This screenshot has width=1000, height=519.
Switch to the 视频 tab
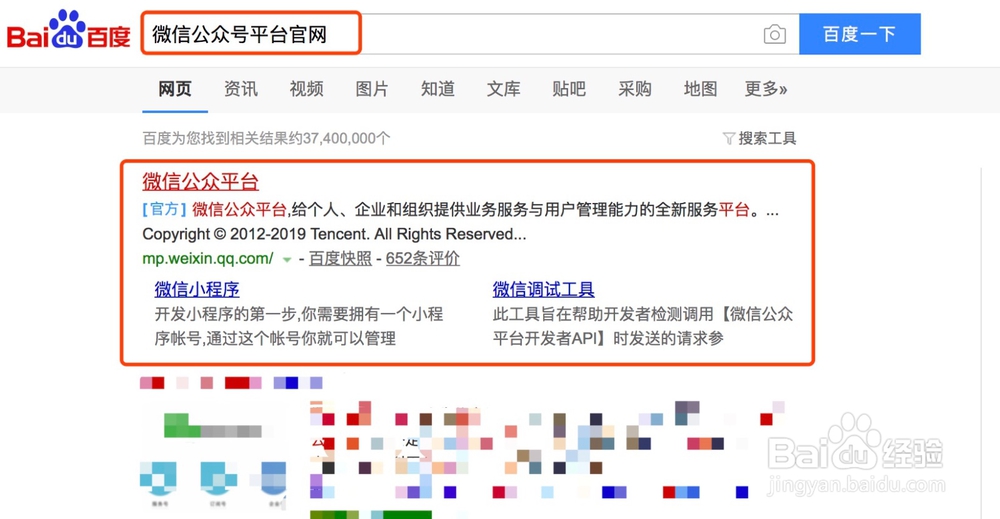(x=306, y=89)
